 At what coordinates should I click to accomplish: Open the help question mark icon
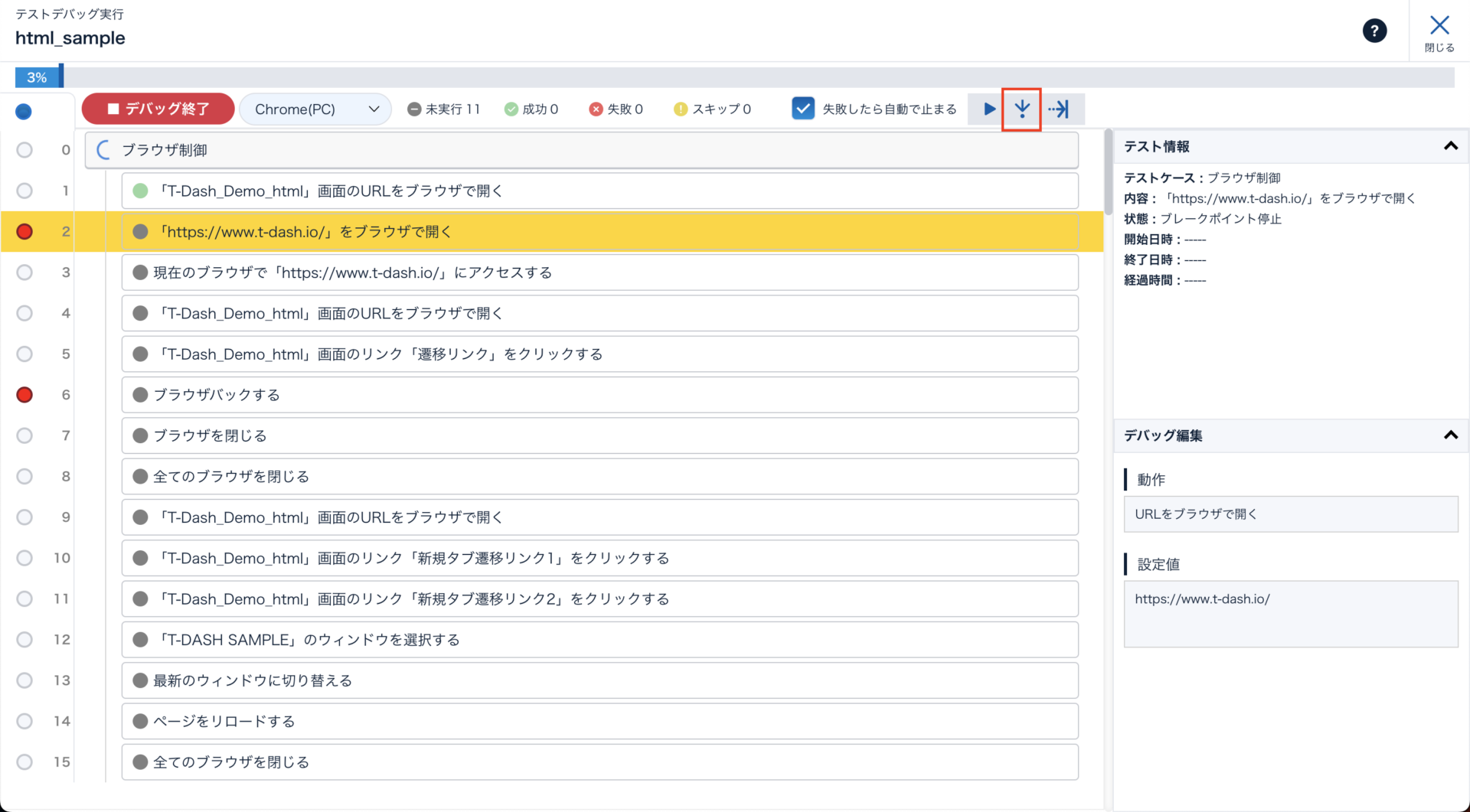point(1374,31)
